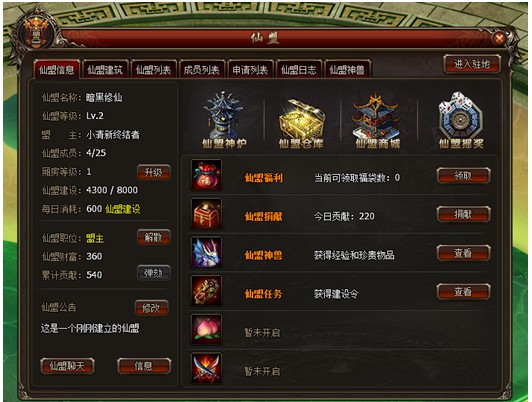532x402 pixels.
Task: Click the crossed swords locked icon
Action: [207, 368]
